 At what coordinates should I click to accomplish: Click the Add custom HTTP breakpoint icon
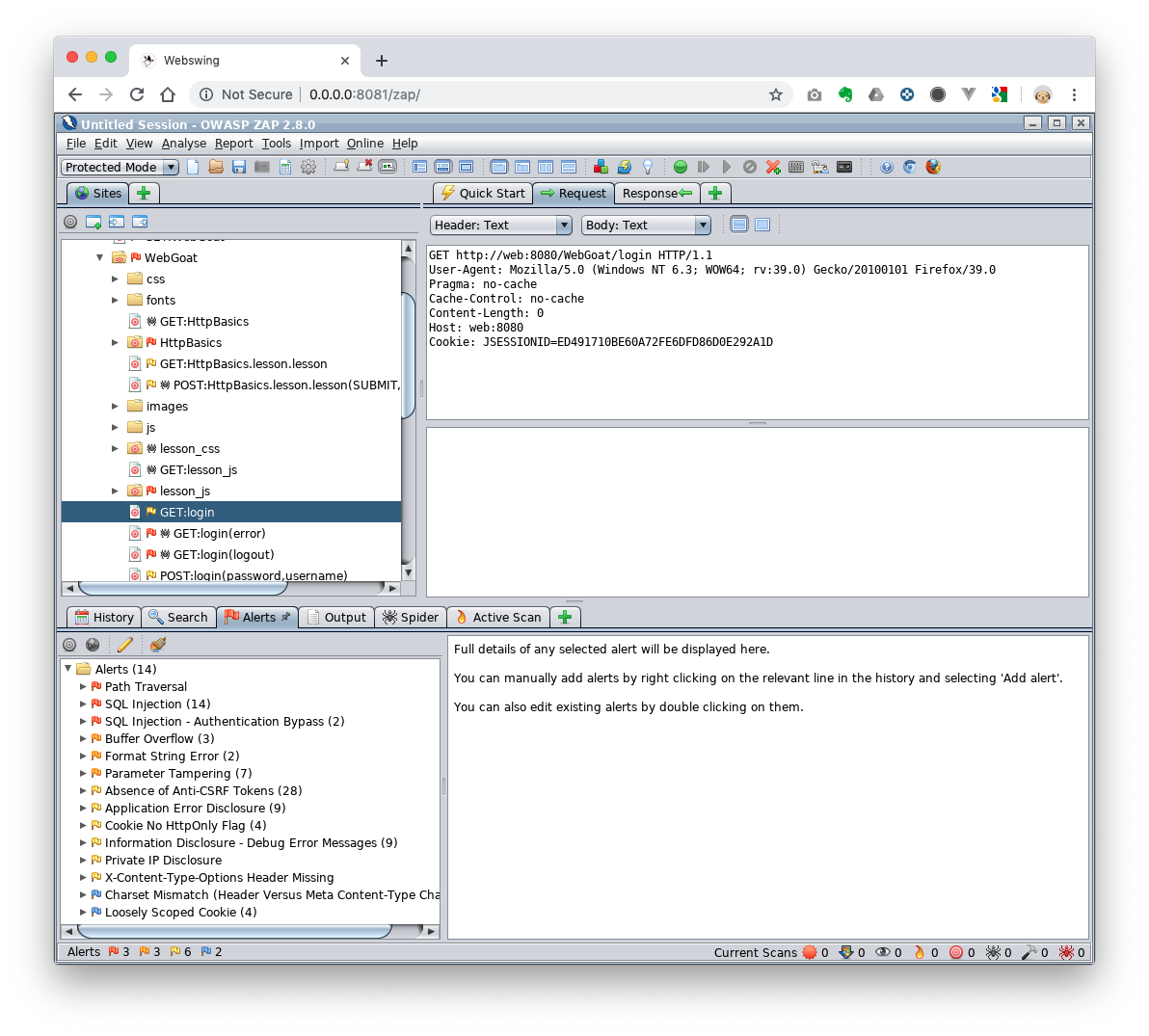773,167
